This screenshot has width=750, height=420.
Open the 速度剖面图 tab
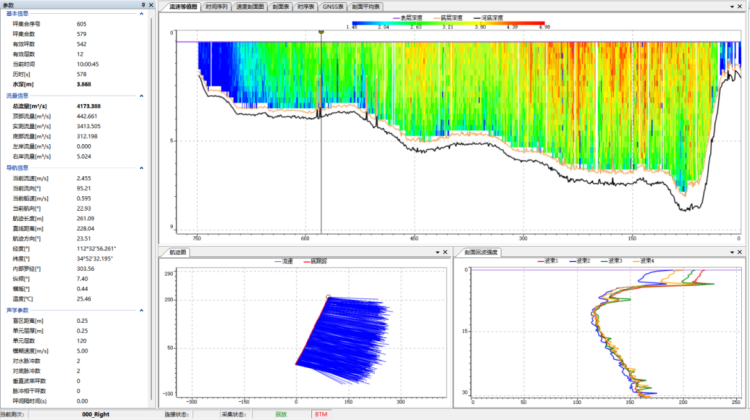tap(250, 7)
